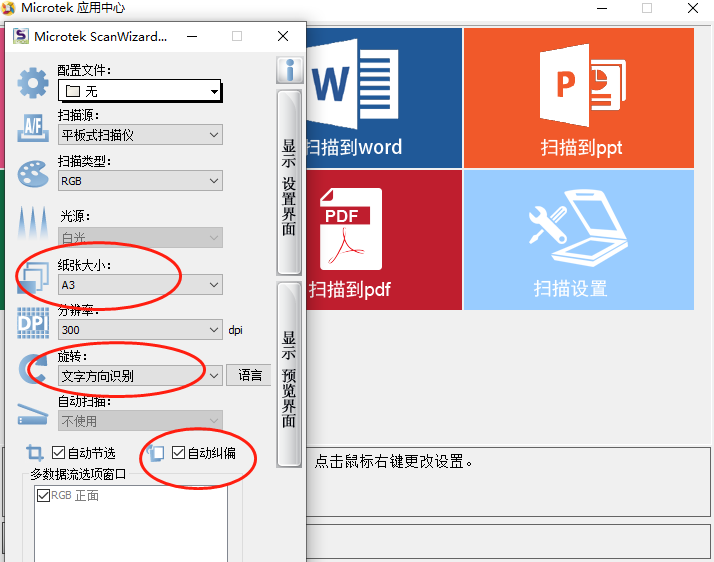
Task: Click the blue info 'i' button
Action: [x=289, y=70]
